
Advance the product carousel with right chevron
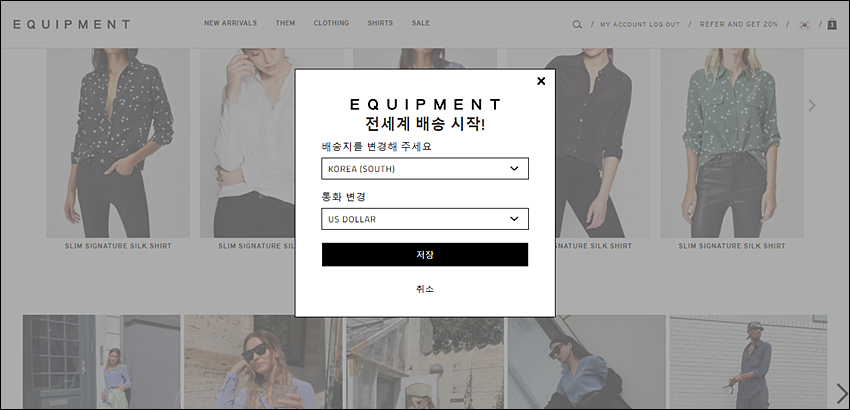pos(812,105)
